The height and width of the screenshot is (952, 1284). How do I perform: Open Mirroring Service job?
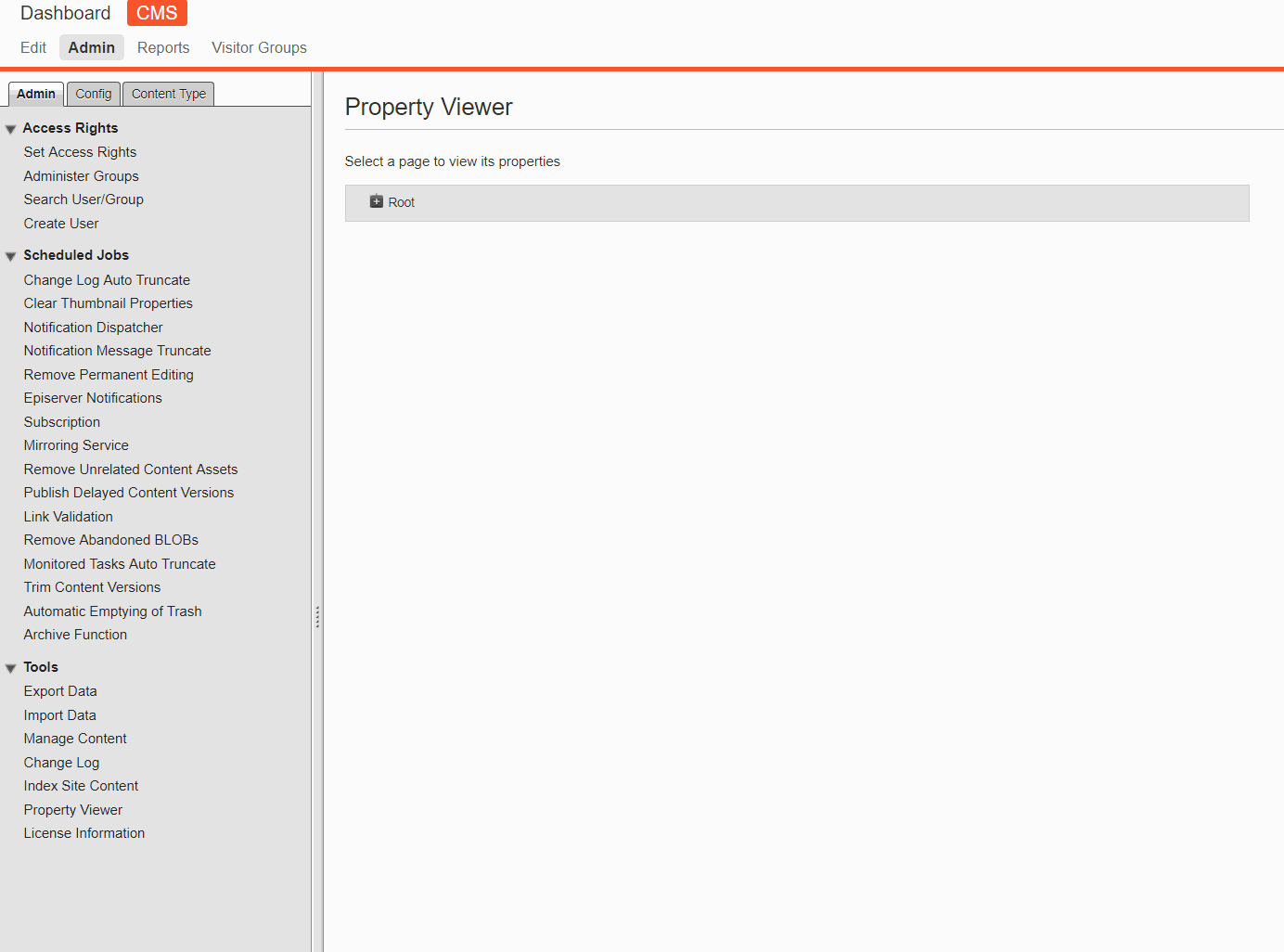point(76,445)
